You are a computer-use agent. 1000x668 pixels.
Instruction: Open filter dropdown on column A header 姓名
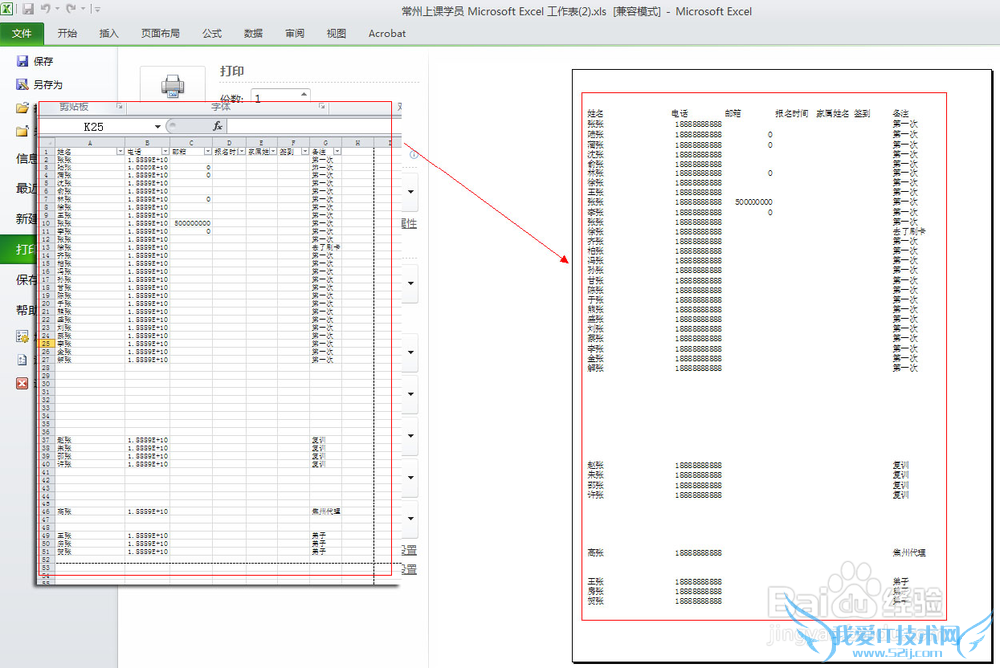120,151
